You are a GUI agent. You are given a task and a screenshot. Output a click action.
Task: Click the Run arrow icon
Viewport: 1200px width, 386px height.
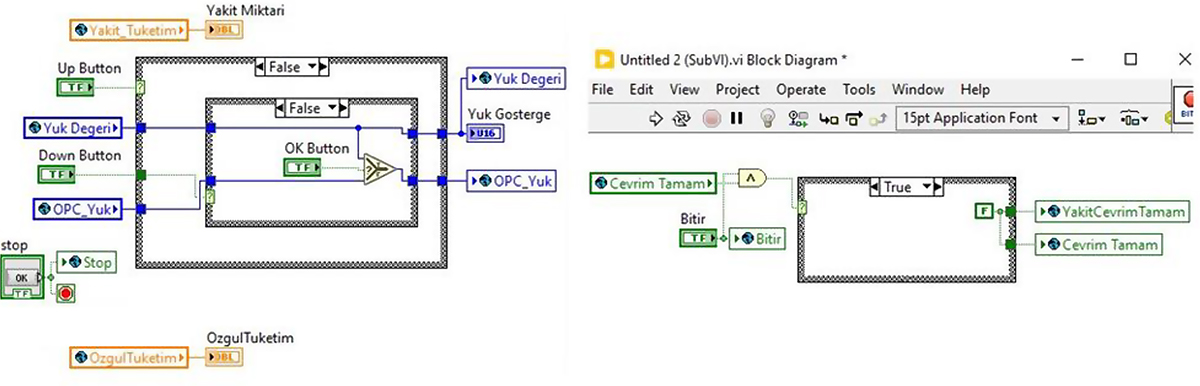tap(656, 118)
